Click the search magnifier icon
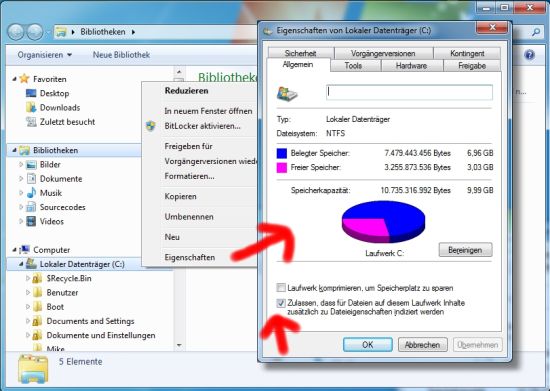 tap(536, 32)
